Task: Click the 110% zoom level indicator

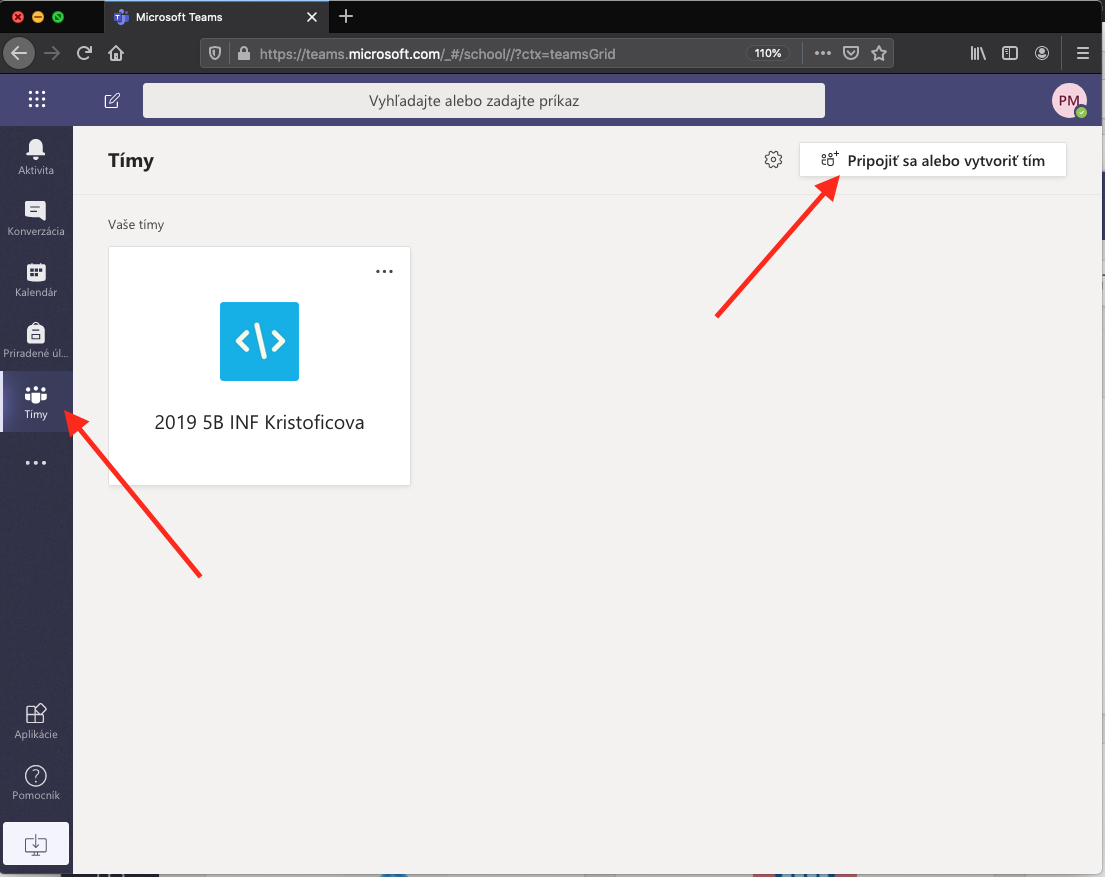Action: [768, 53]
